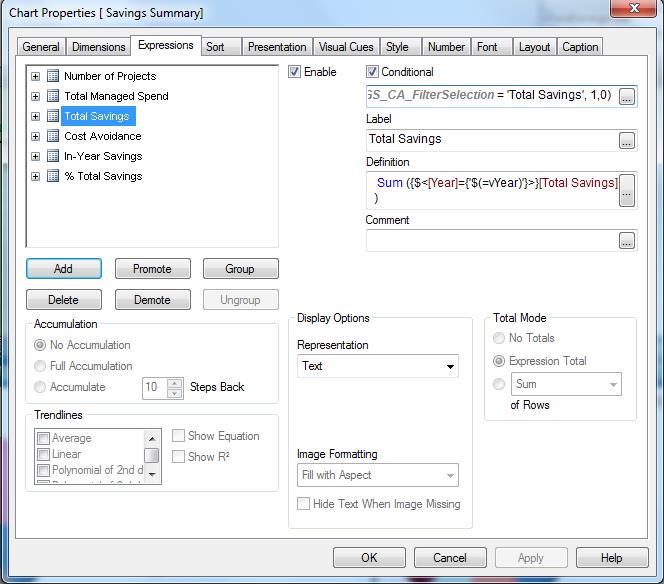The width and height of the screenshot is (664, 584).
Task: Select the No Accumulation radio button
Action: [x=40, y=345]
